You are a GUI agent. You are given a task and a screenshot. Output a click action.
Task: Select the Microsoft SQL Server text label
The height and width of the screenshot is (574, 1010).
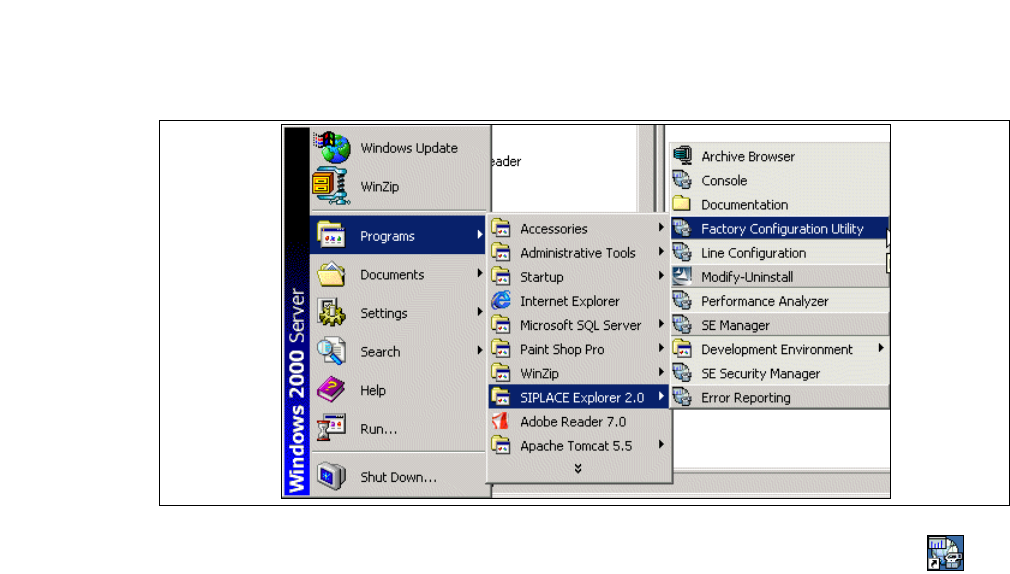click(x=581, y=325)
